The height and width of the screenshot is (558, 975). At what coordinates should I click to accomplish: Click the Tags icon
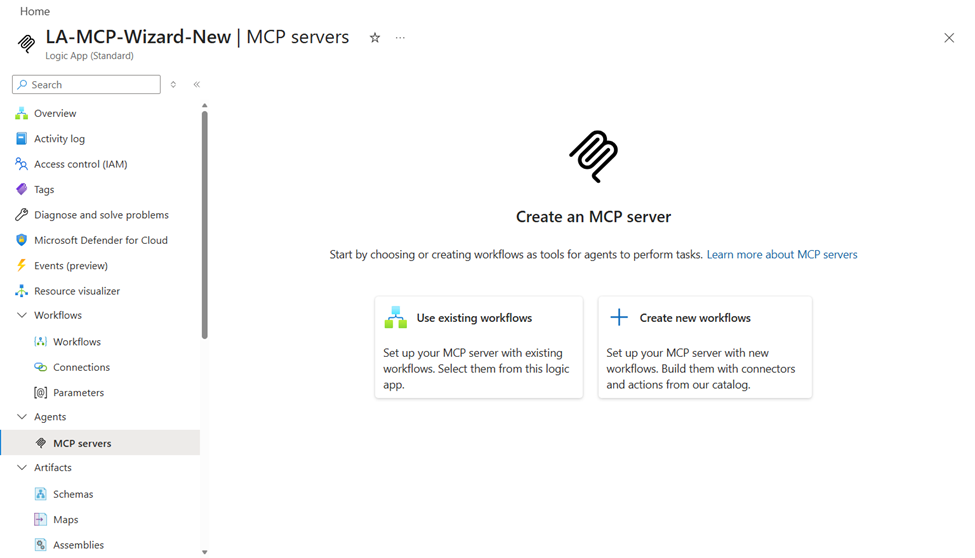click(x=22, y=189)
